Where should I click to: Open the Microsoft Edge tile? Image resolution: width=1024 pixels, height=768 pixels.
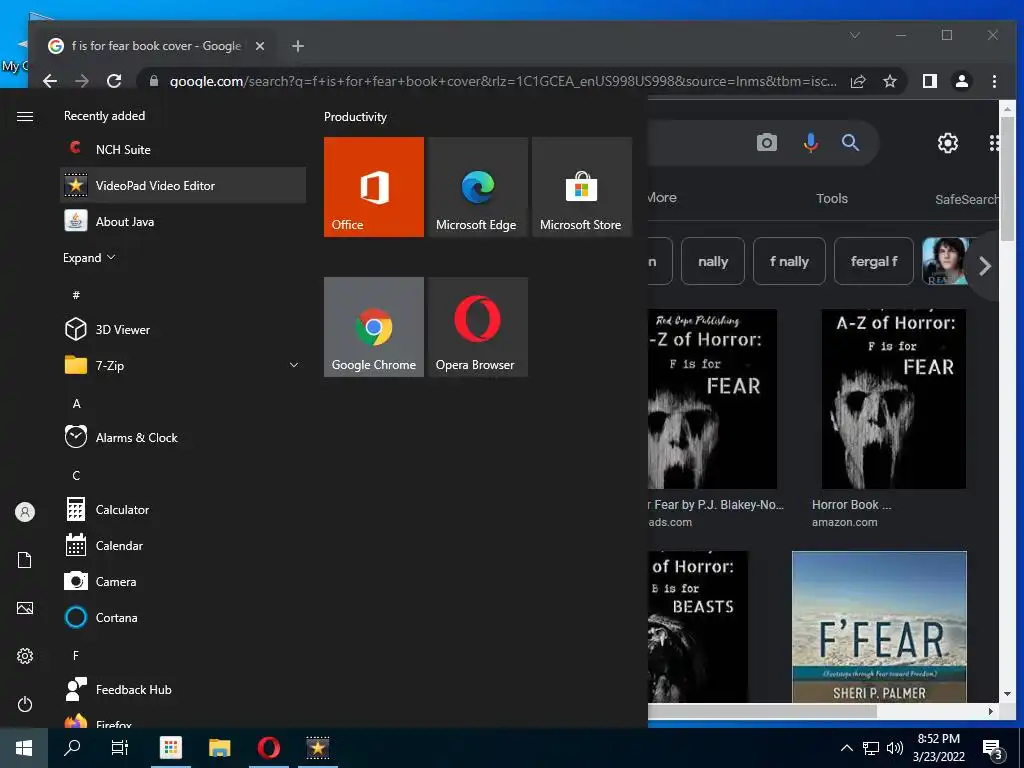477,187
